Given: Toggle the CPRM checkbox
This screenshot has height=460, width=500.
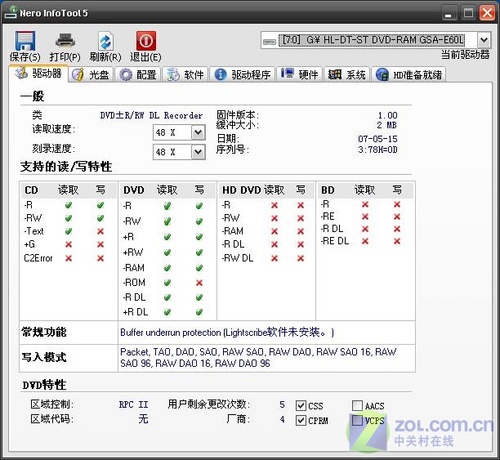Looking at the screenshot, I should 301,420.
